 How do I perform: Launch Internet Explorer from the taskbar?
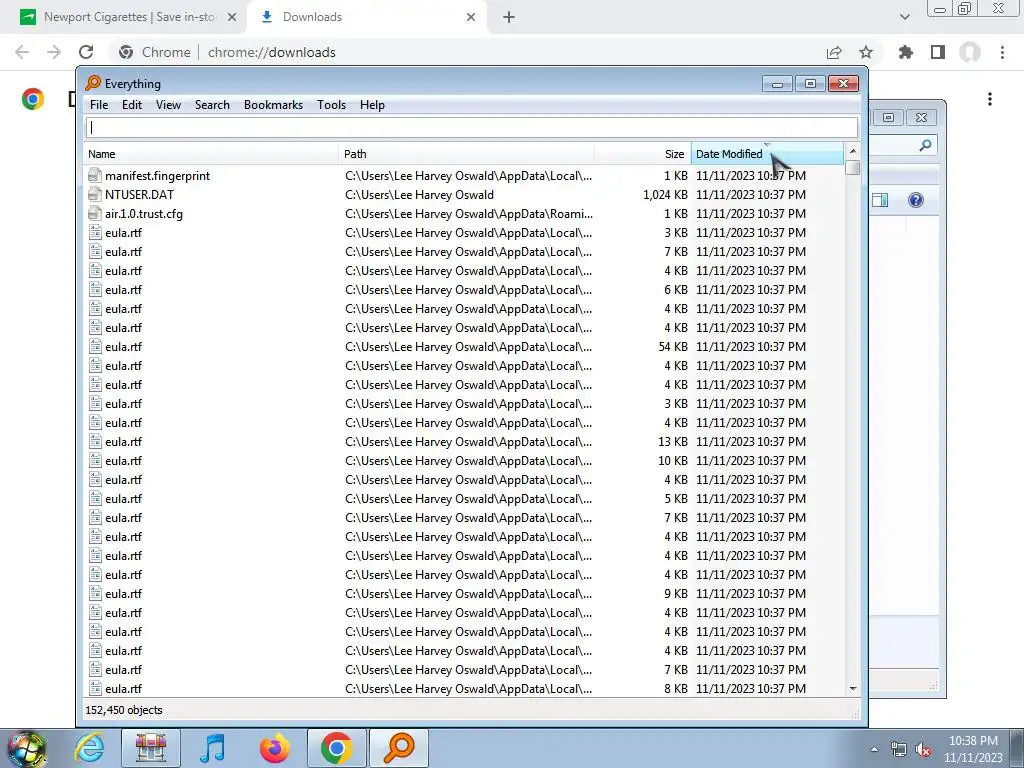(89, 748)
